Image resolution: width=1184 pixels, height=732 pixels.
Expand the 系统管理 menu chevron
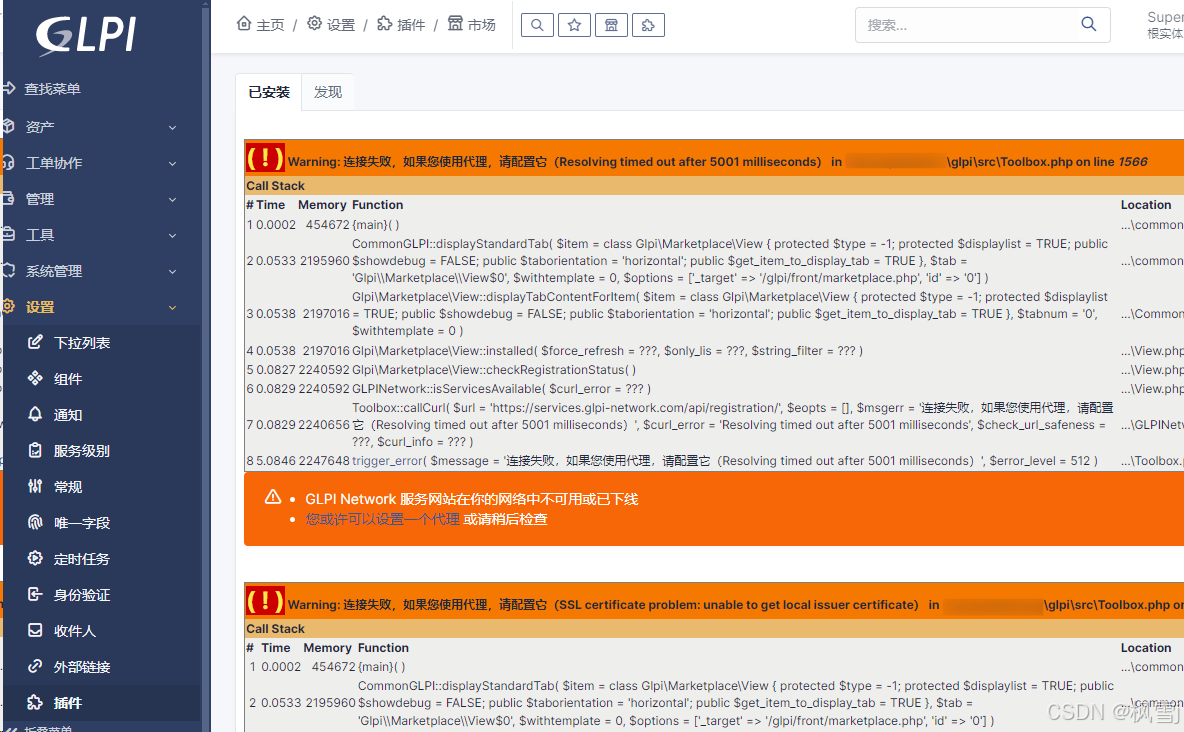[172, 271]
